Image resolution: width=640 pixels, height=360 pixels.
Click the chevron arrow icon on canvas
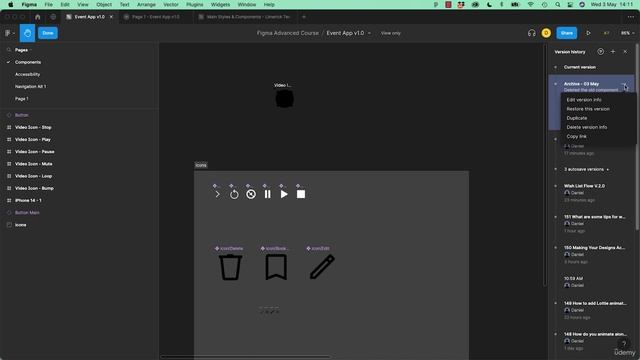pyautogui.click(x=217, y=194)
